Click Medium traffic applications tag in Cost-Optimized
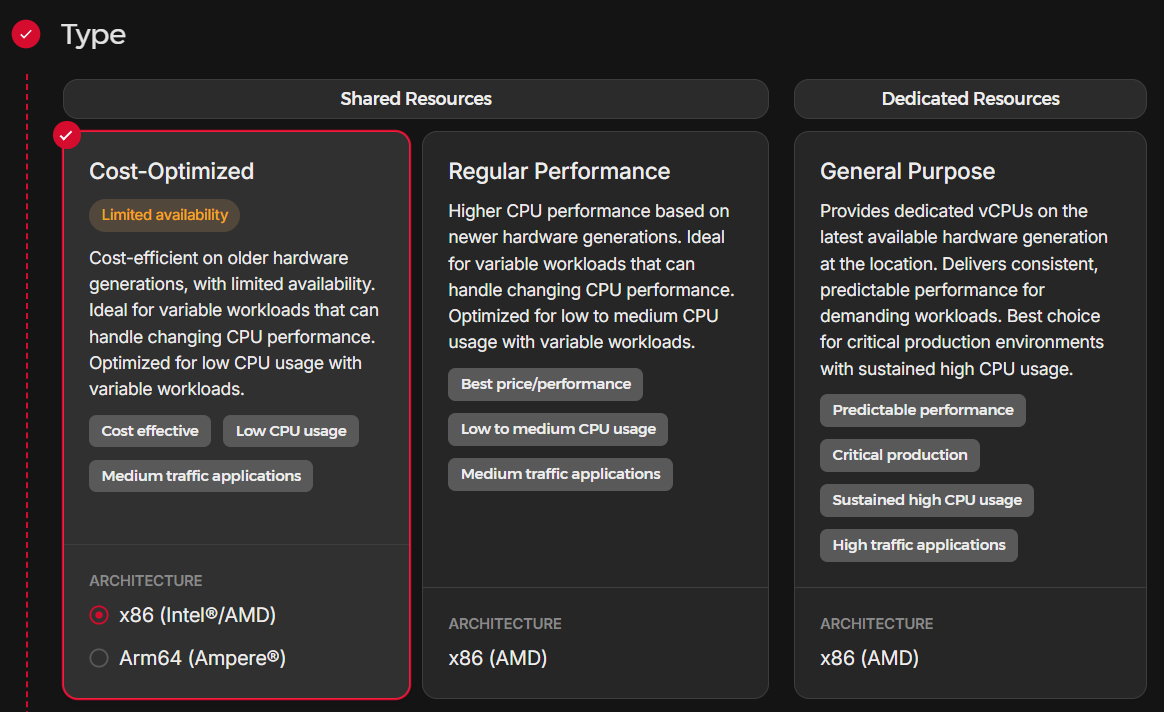Screen dimensions: 1164x712 point(201,476)
